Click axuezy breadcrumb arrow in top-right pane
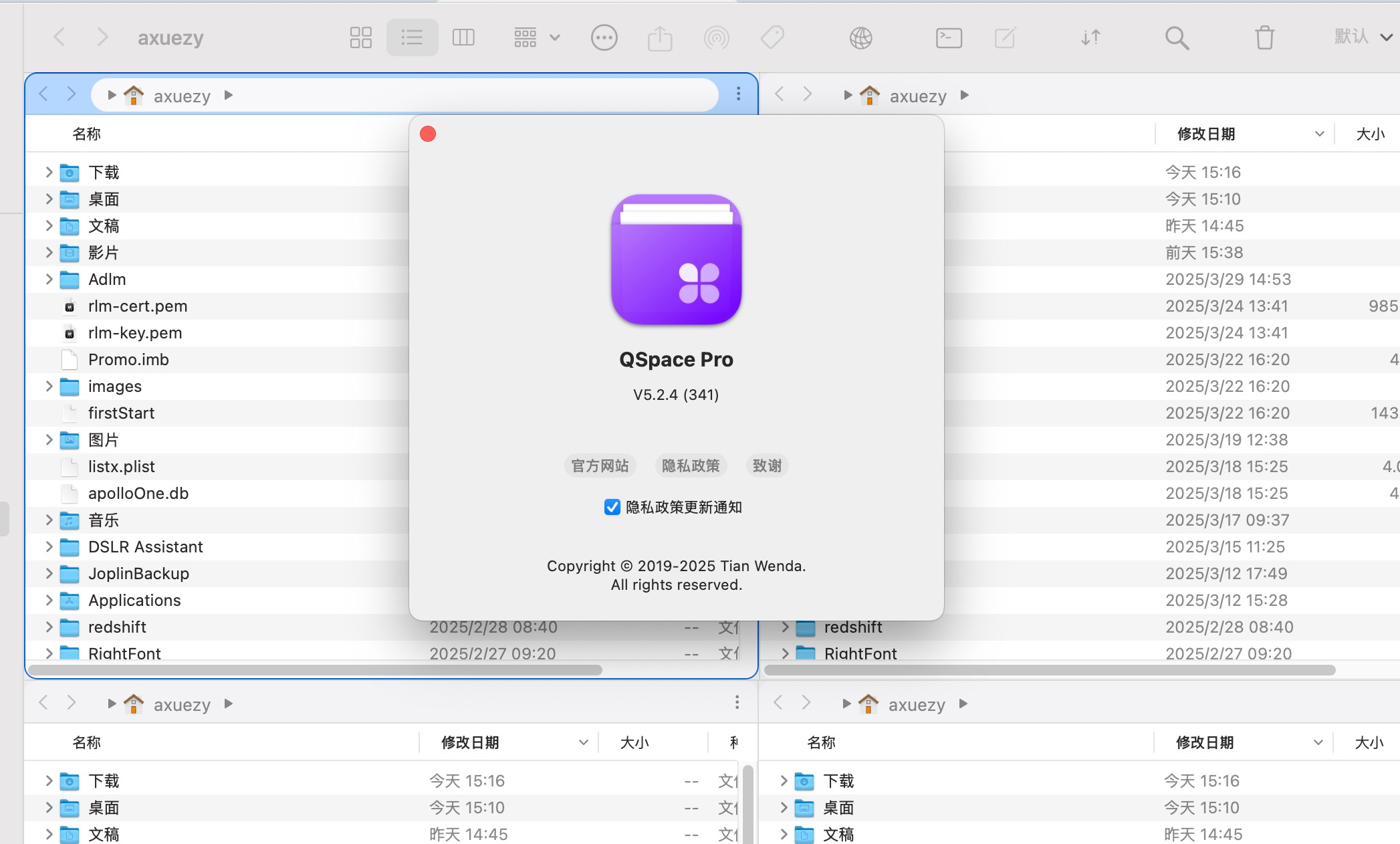This screenshot has height=844, width=1400. point(965,95)
